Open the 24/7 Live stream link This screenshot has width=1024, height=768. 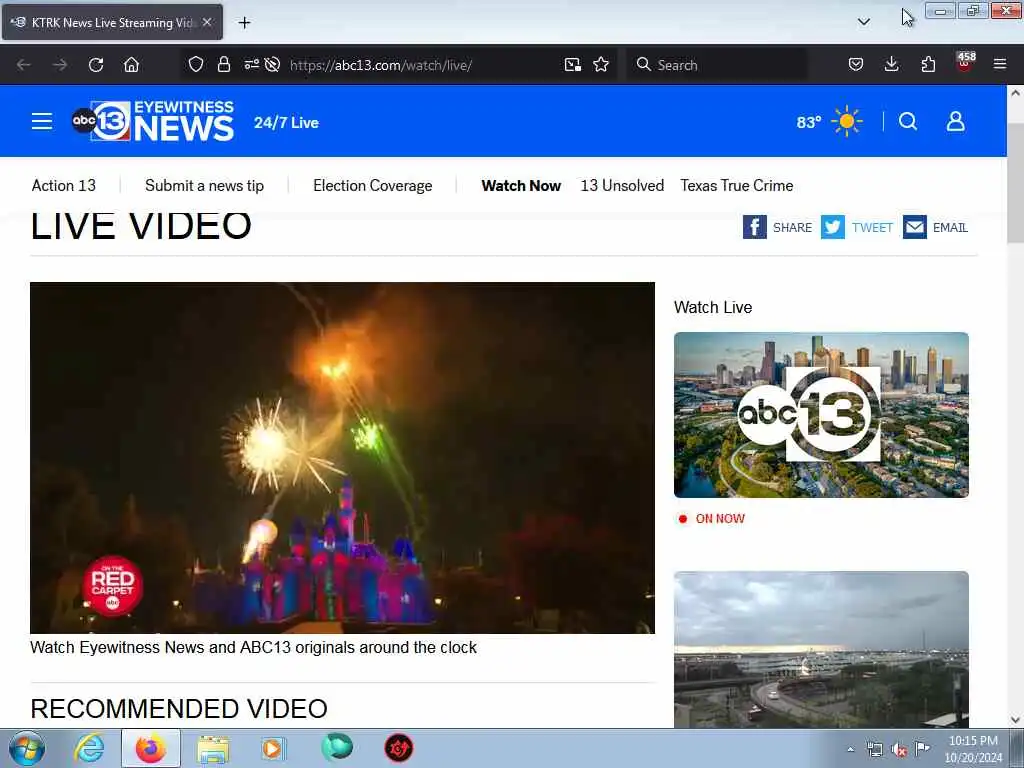[286, 123]
